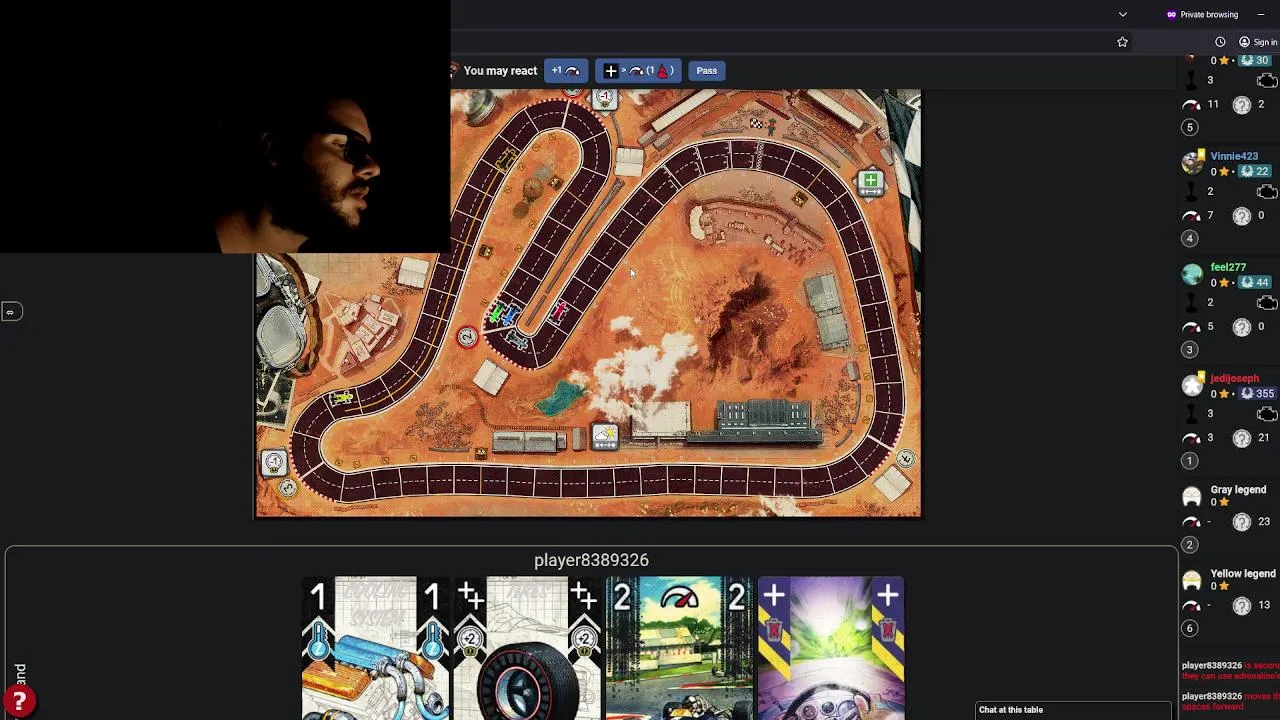Click the weather token near the grandstand

[604, 435]
